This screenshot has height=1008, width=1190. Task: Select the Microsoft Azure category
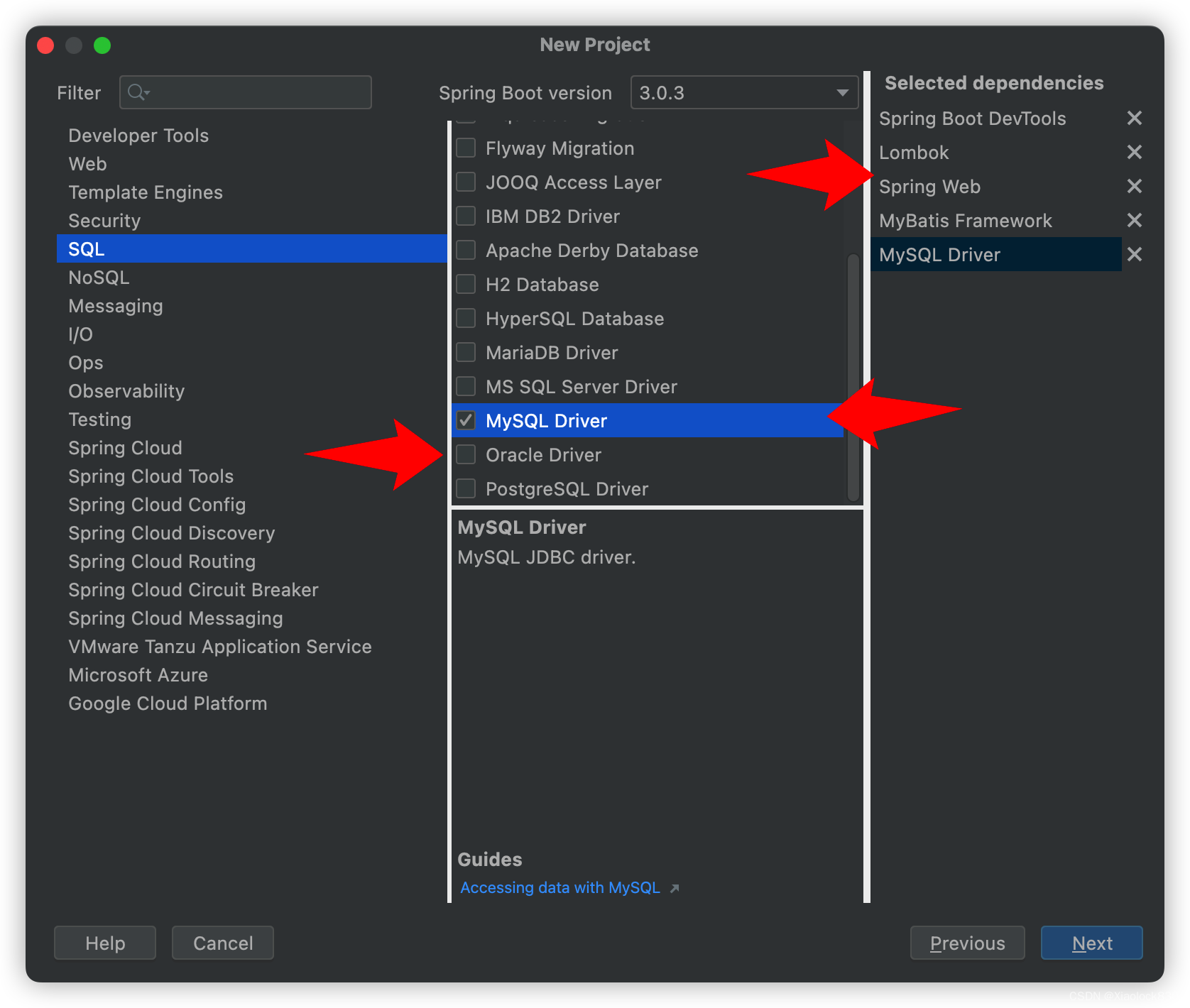tap(252, 674)
